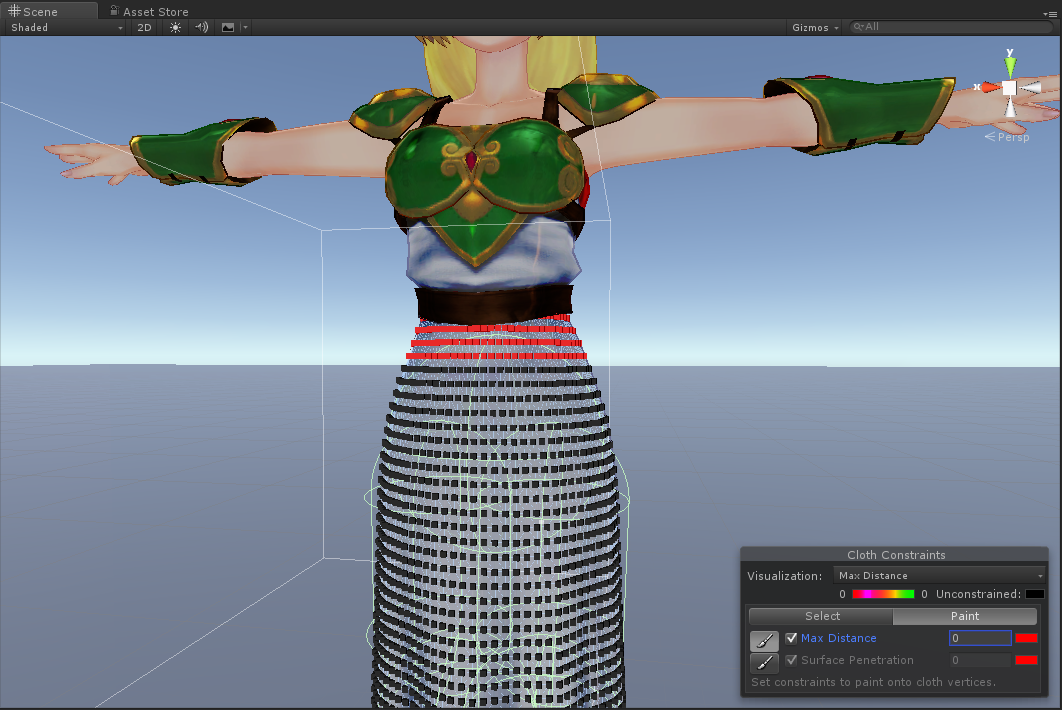Screen dimensions: 1062x710
Task: Click the Surface Penetration value field
Action: tap(980, 660)
